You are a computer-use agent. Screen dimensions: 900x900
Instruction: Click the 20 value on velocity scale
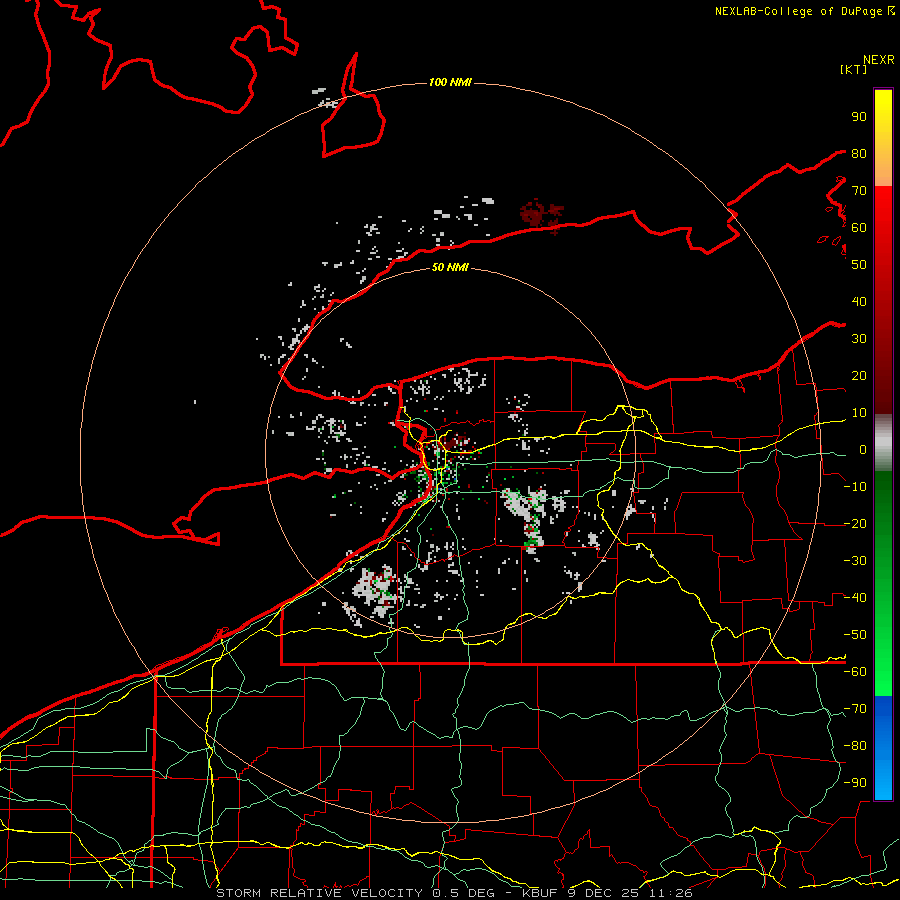pos(859,375)
